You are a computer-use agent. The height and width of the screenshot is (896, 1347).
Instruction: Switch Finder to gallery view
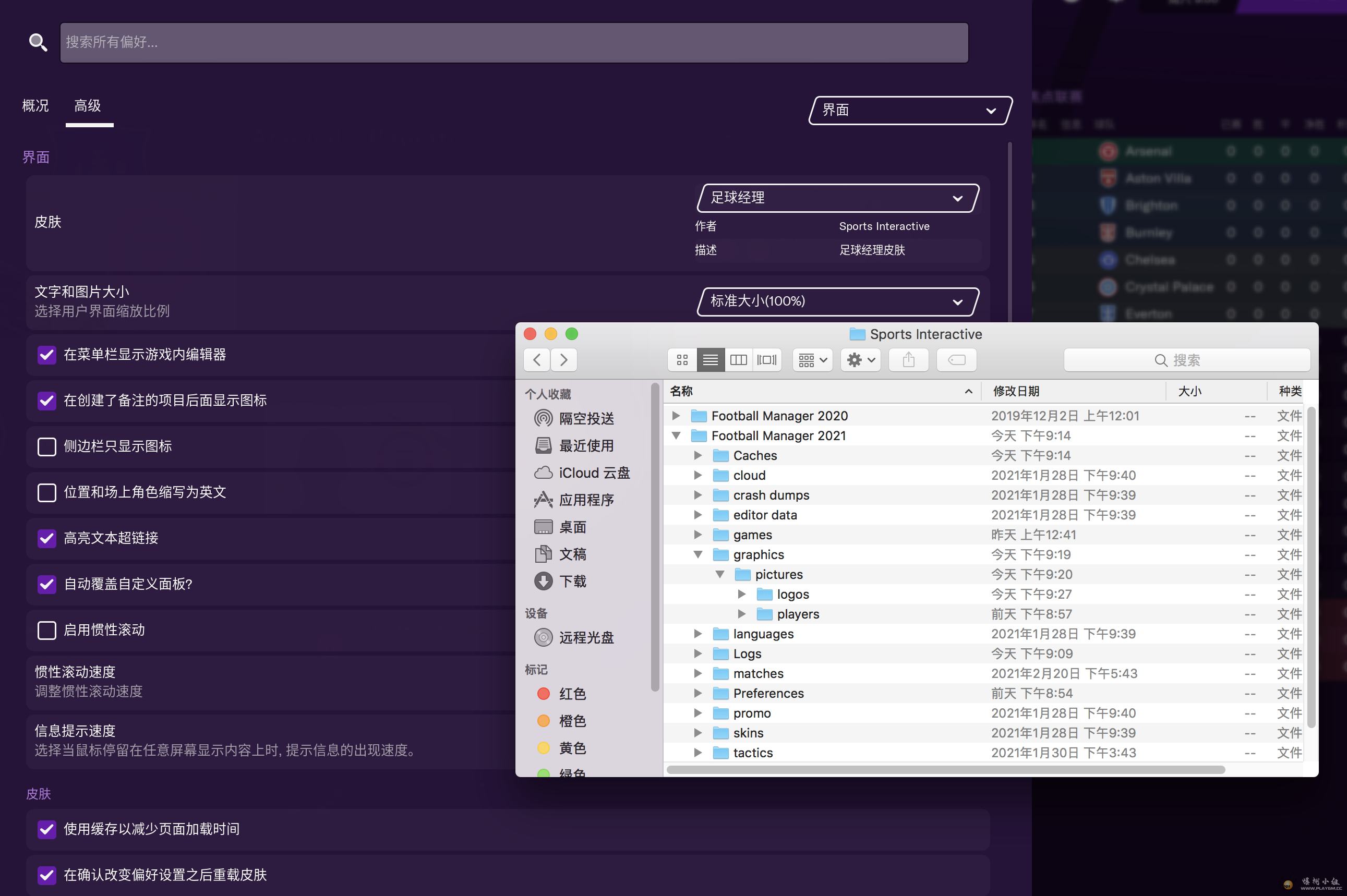click(767, 360)
